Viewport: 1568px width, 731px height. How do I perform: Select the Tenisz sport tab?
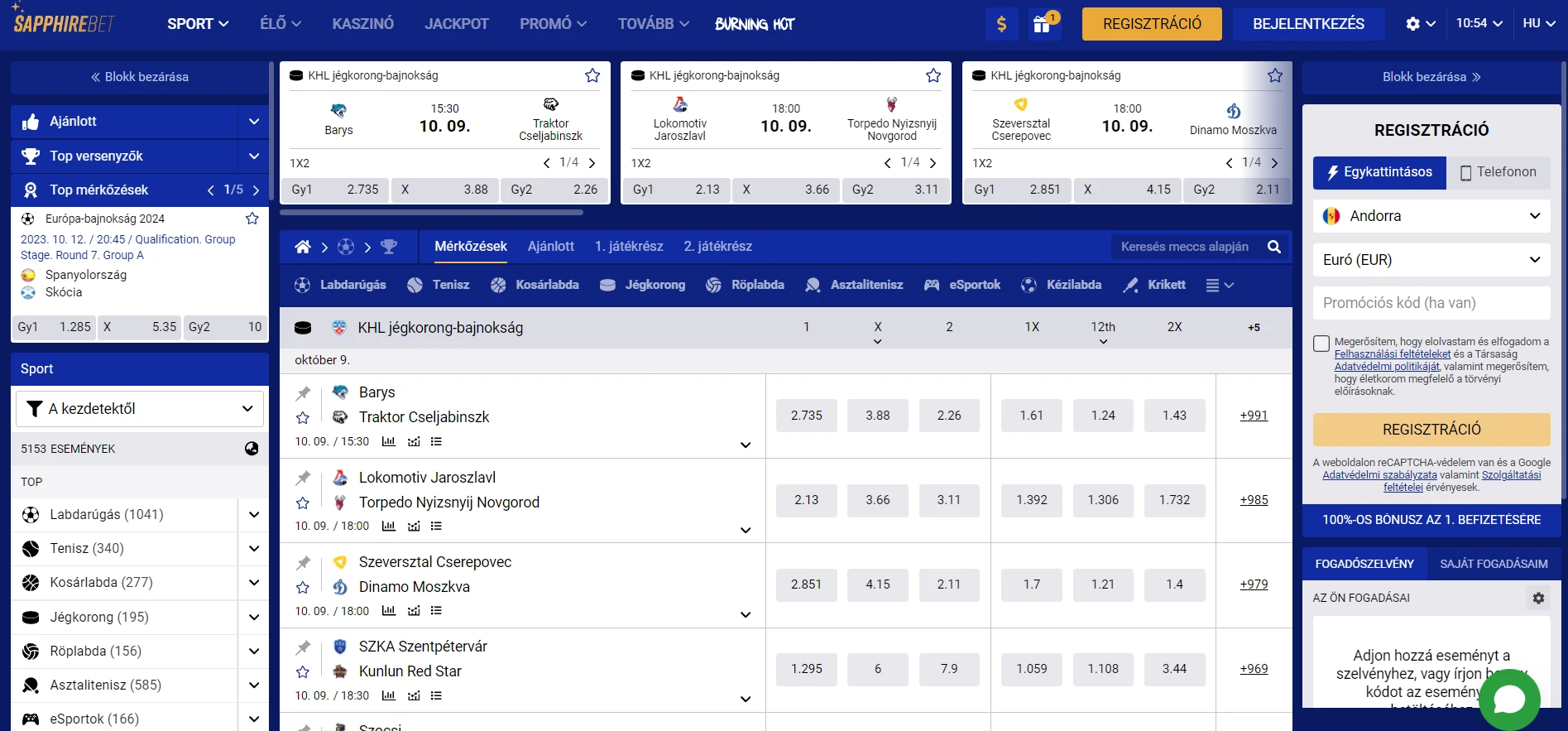tap(439, 285)
